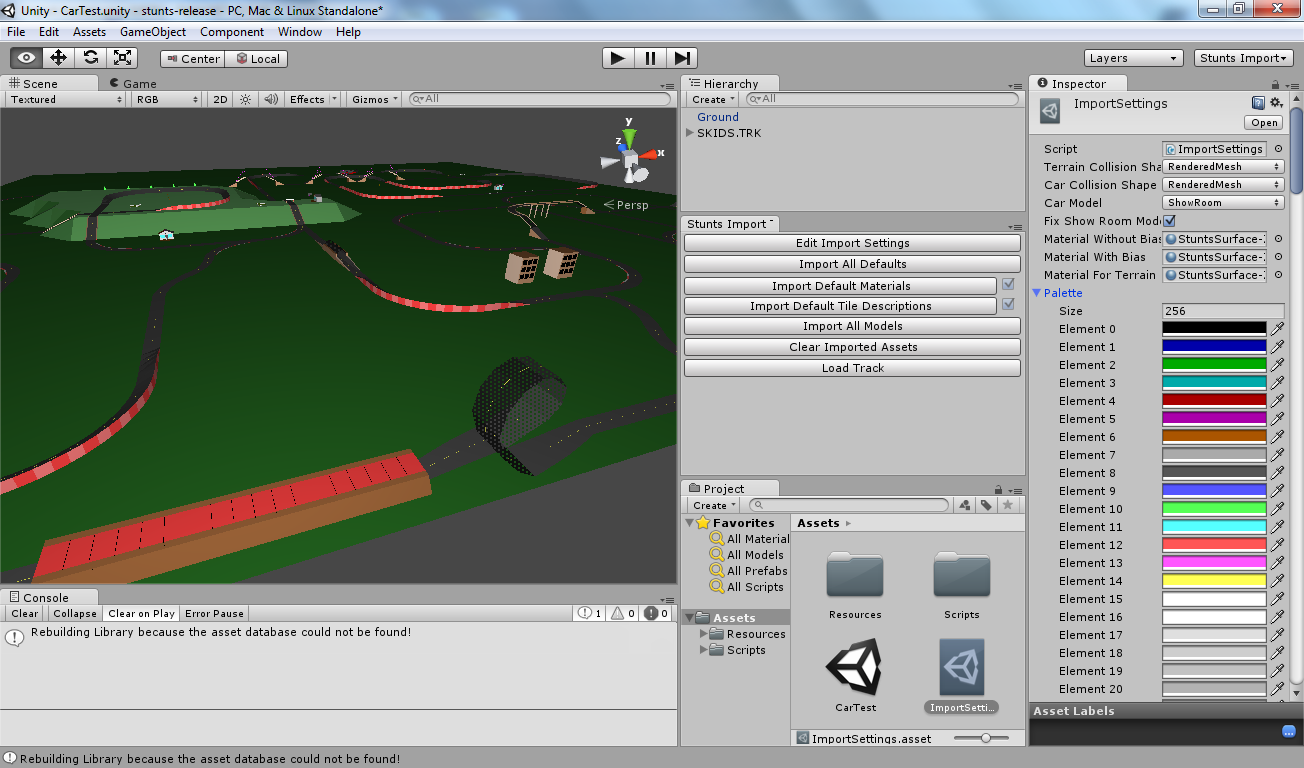
Task: Click the Project favorites star icon
Action: tap(1008, 505)
